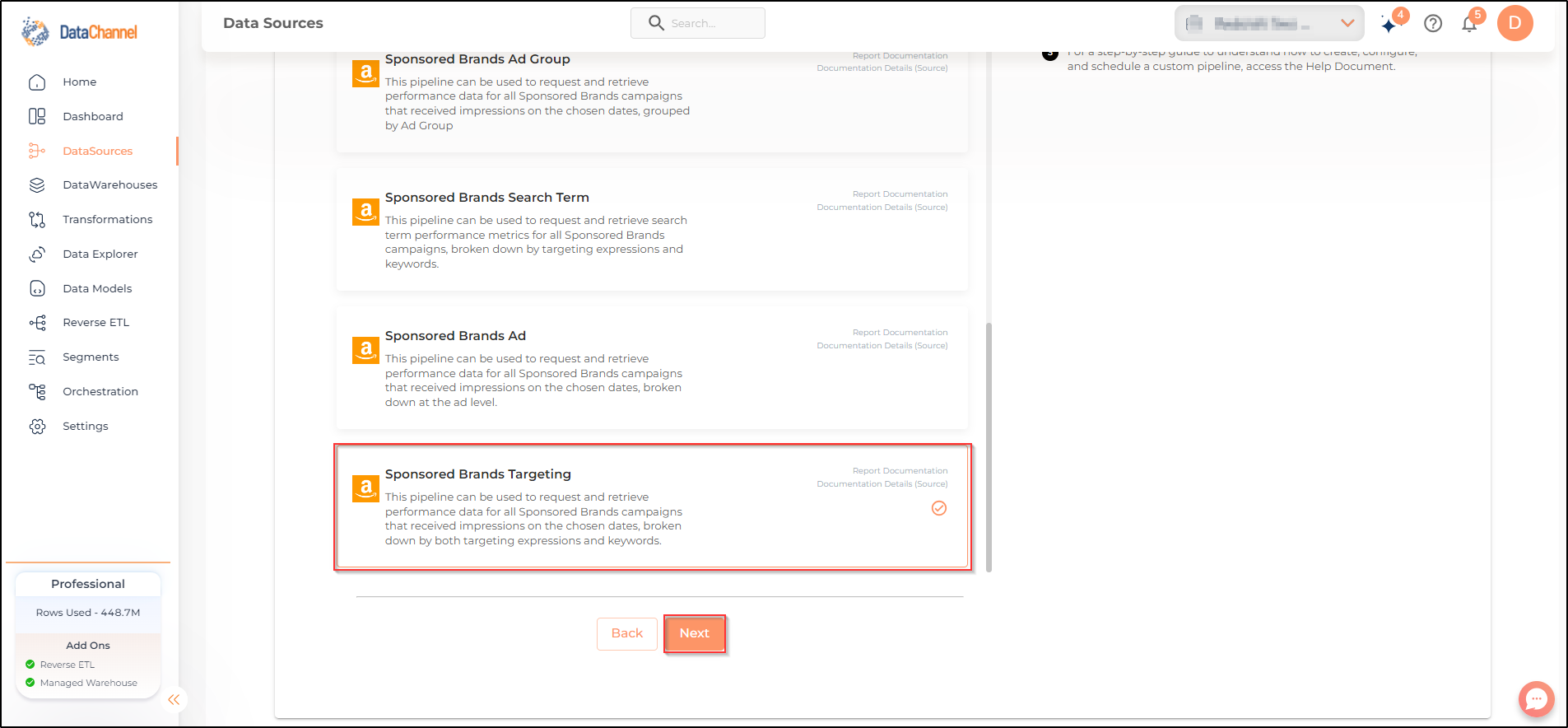The height and width of the screenshot is (728, 1568).
Task: Toggle the Sponsored Brands Targeting selected checkmark
Action: pyautogui.click(x=939, y=508)
